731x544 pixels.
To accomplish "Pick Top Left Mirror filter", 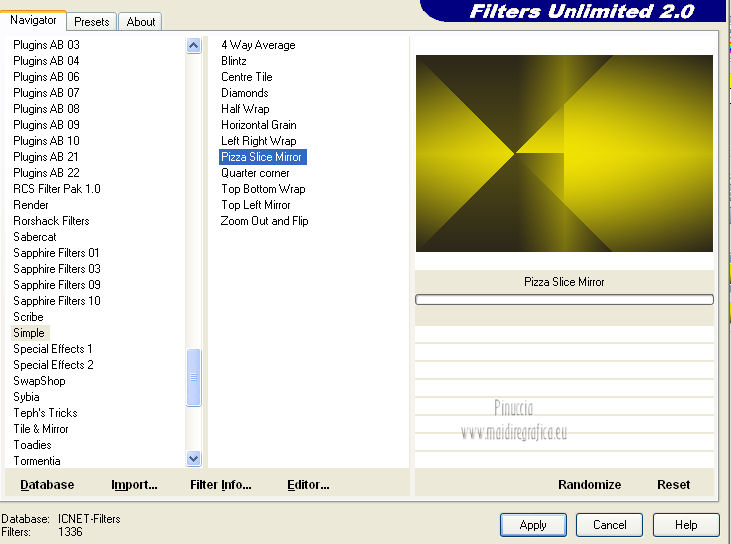I will click(255, 205).
